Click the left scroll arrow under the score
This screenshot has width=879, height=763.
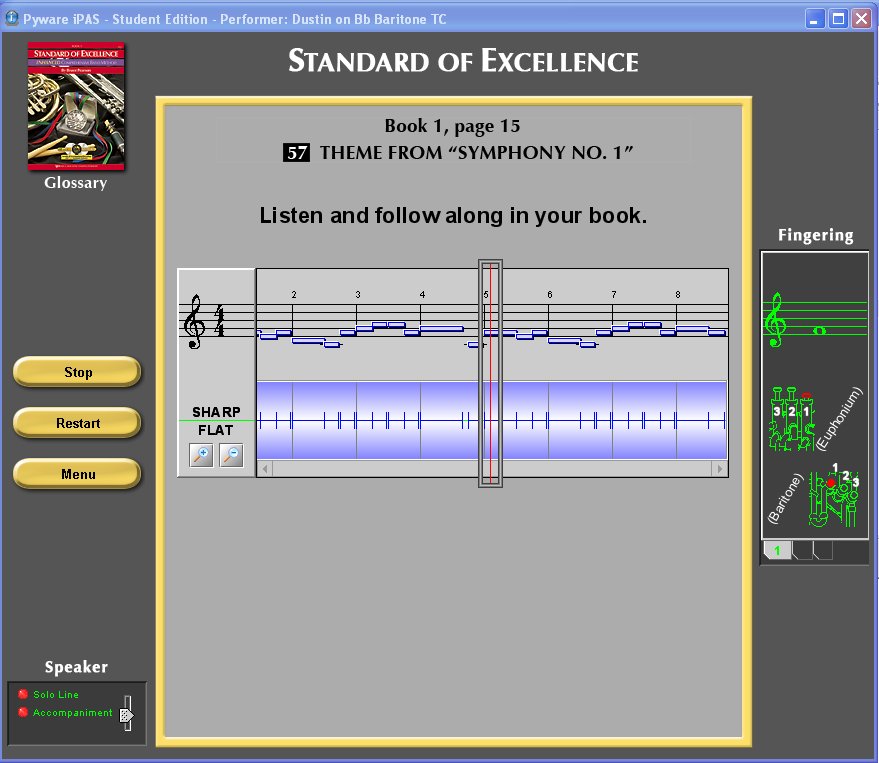[x=263, y=468]
